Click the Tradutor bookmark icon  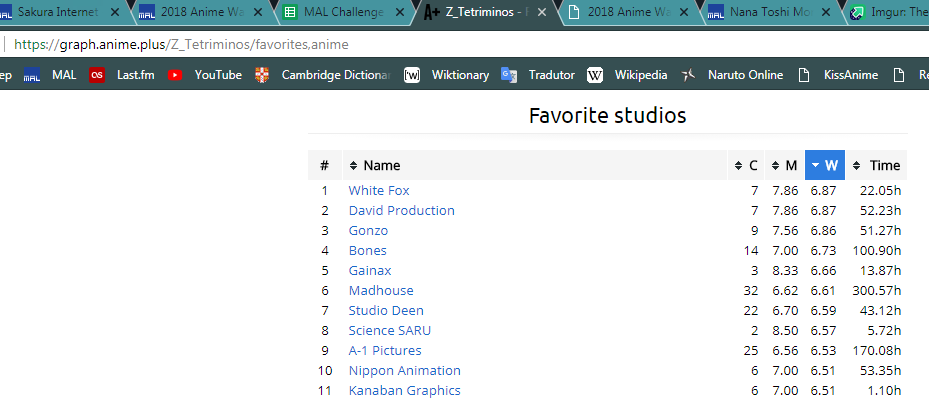pos(509,75)
